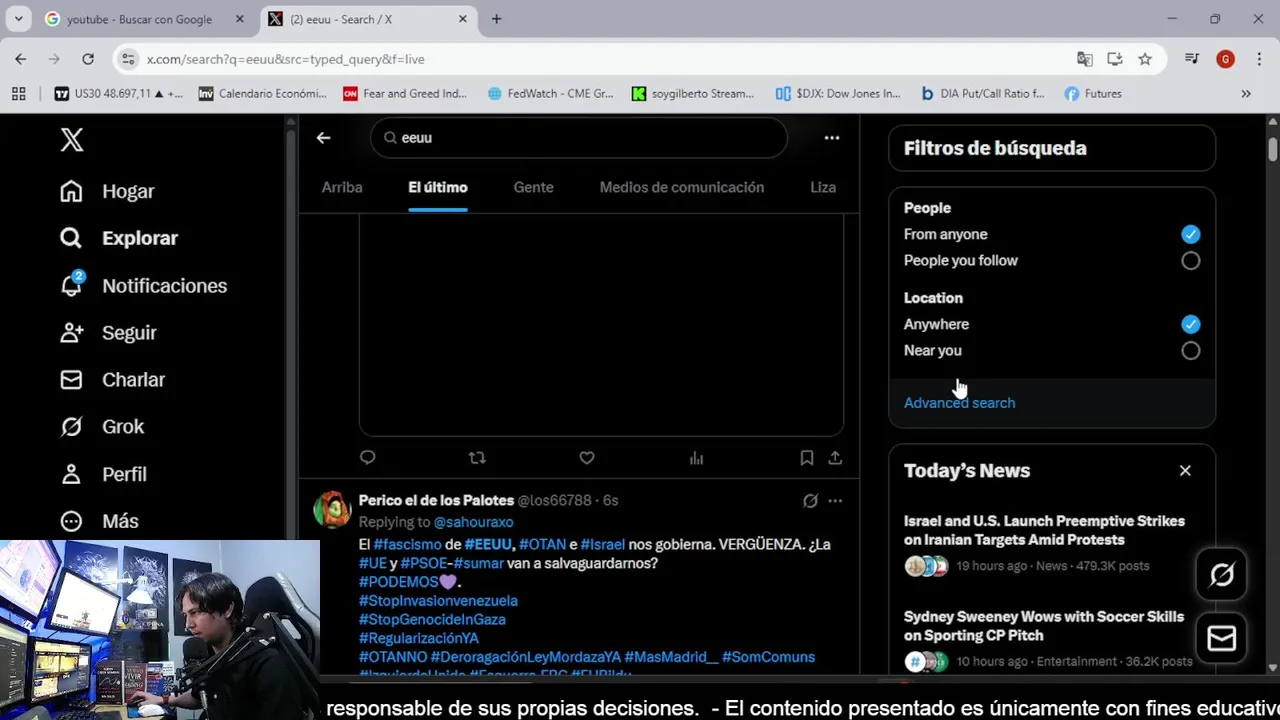Open more menu on Perico's post
The height and width of the screenshot is (720, 1280).
click(x=835, y=501)
